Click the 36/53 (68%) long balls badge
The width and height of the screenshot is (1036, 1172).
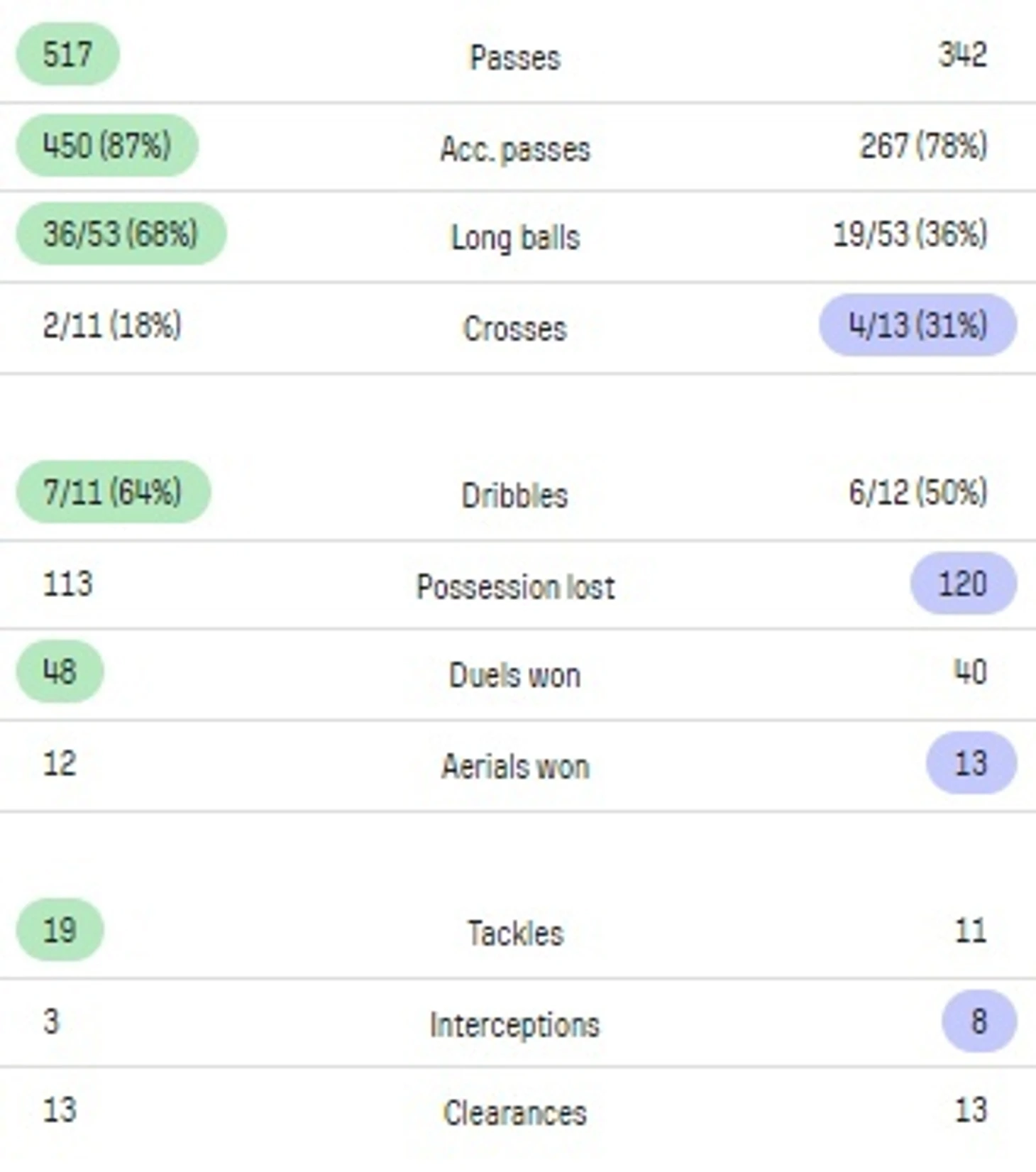coord(121,234)
